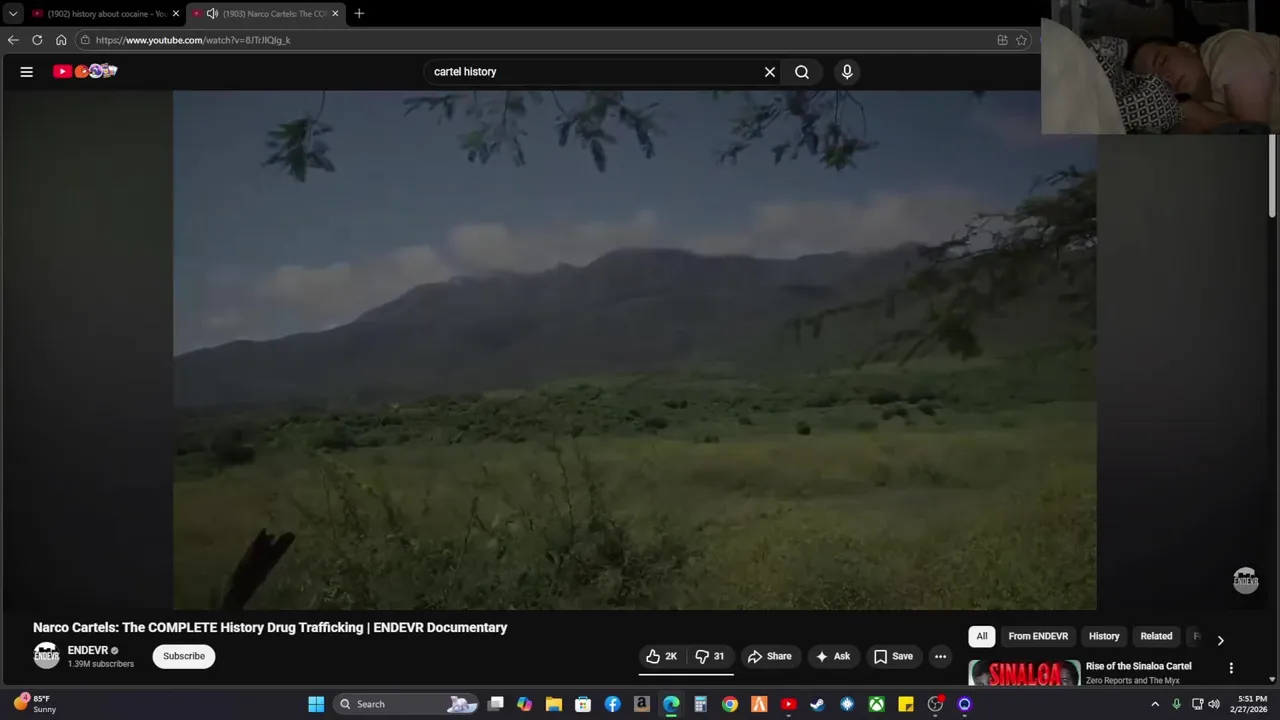
Task: Open the tab search dropdown arrow
Action: [13, 14]
